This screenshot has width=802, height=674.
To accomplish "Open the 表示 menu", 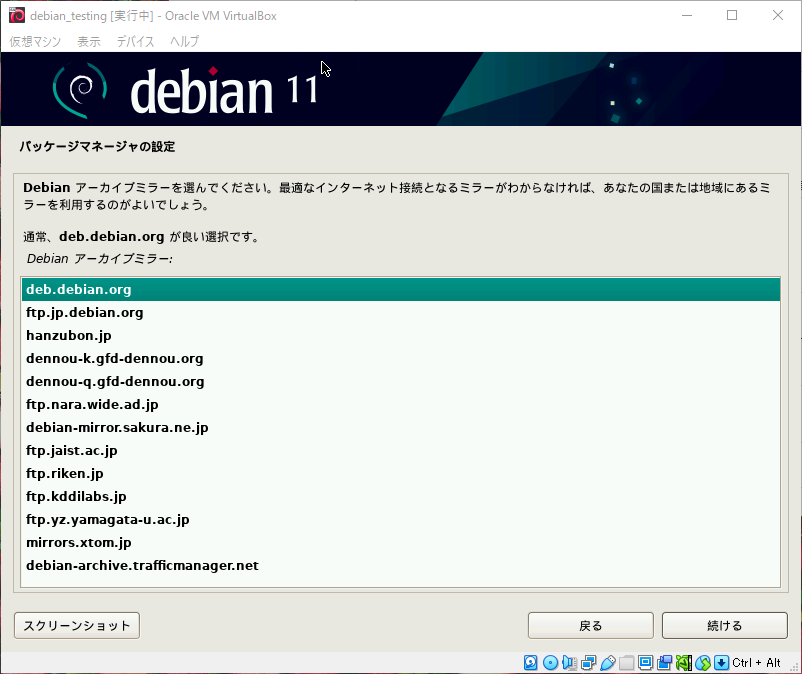I will click(89, 41).
